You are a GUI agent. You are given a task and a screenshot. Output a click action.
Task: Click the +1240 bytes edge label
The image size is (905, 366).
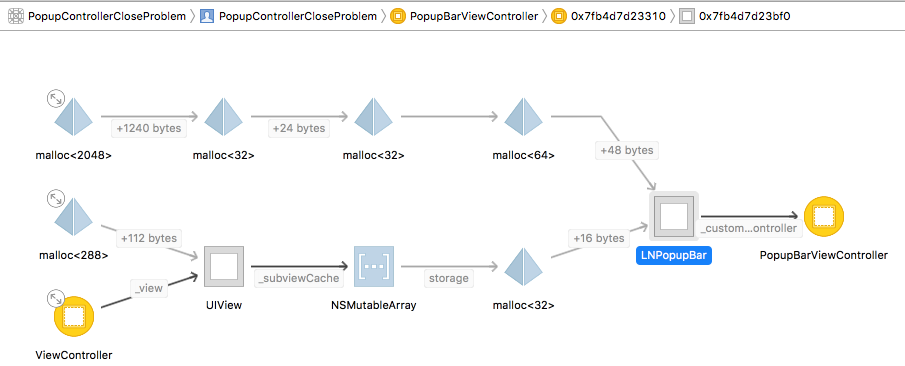click(x=149, y=128)
